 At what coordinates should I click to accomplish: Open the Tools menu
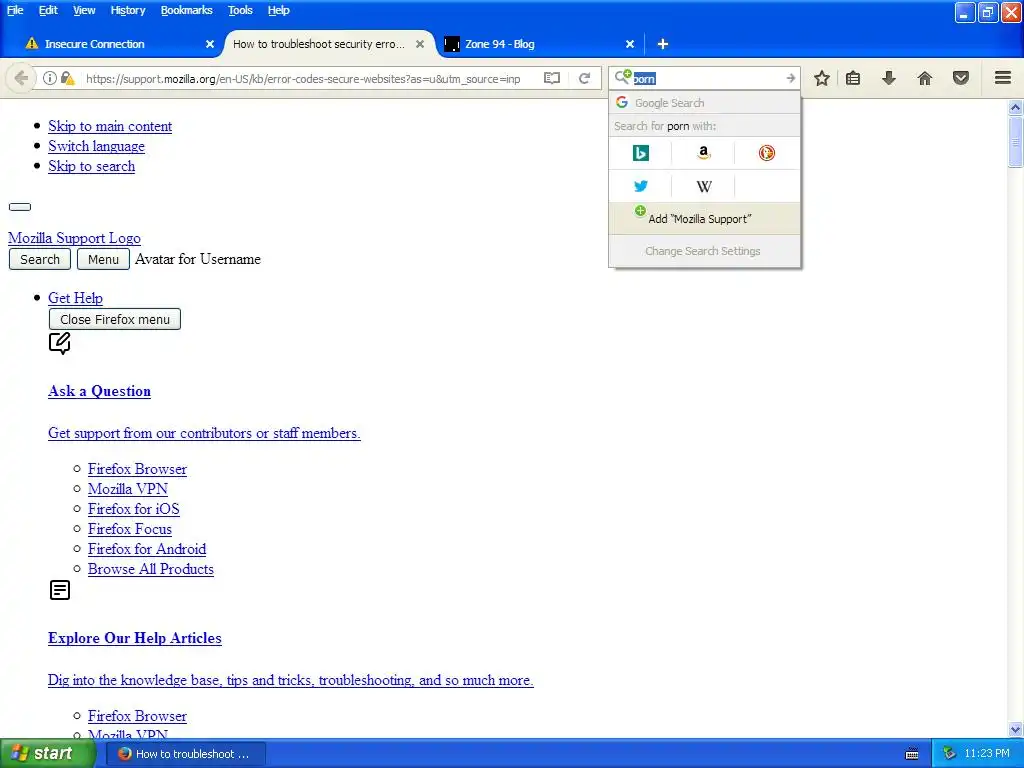[240, 10]
